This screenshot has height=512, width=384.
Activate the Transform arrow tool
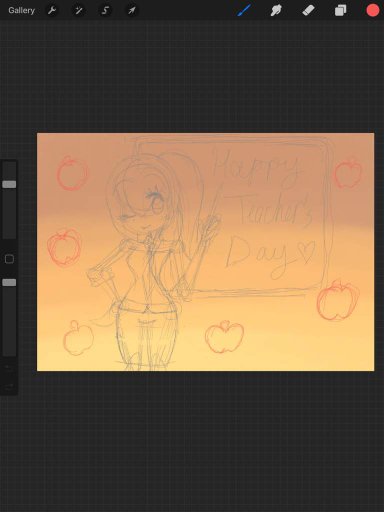(132, 11)
